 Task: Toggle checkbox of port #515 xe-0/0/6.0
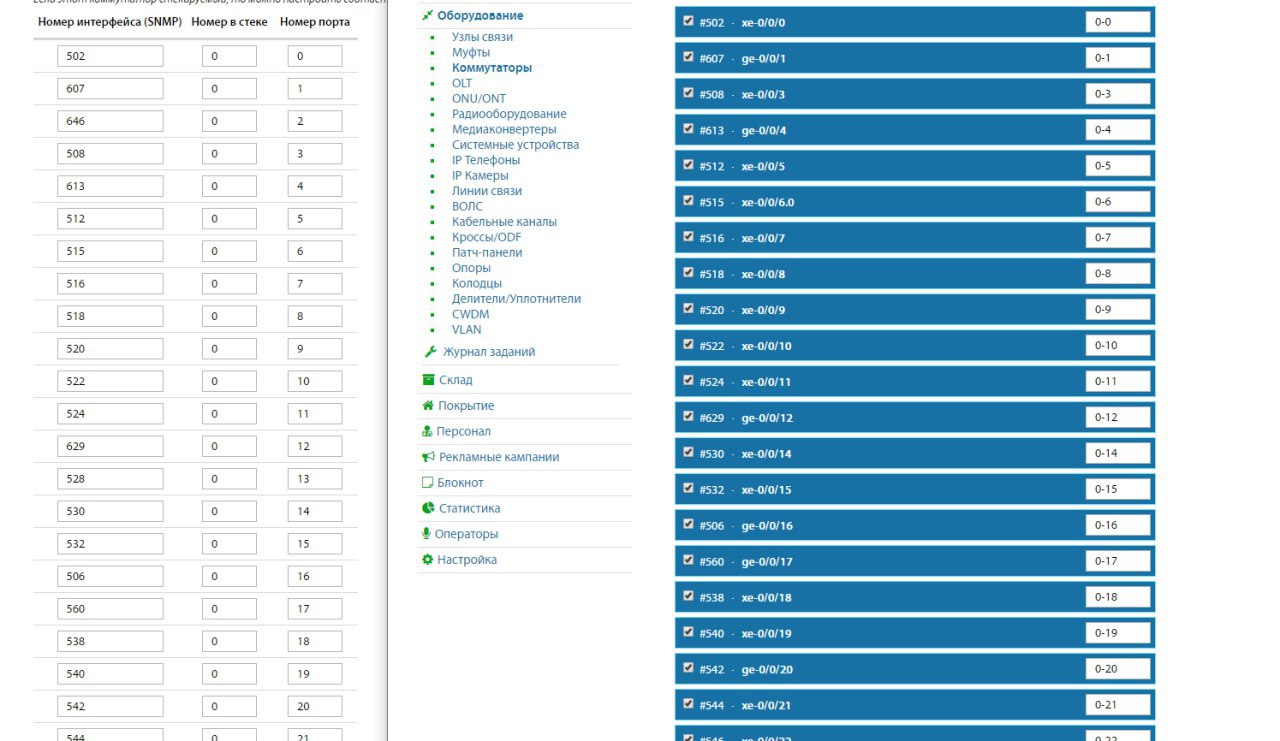pyautogui.click(x=688, y=201)
